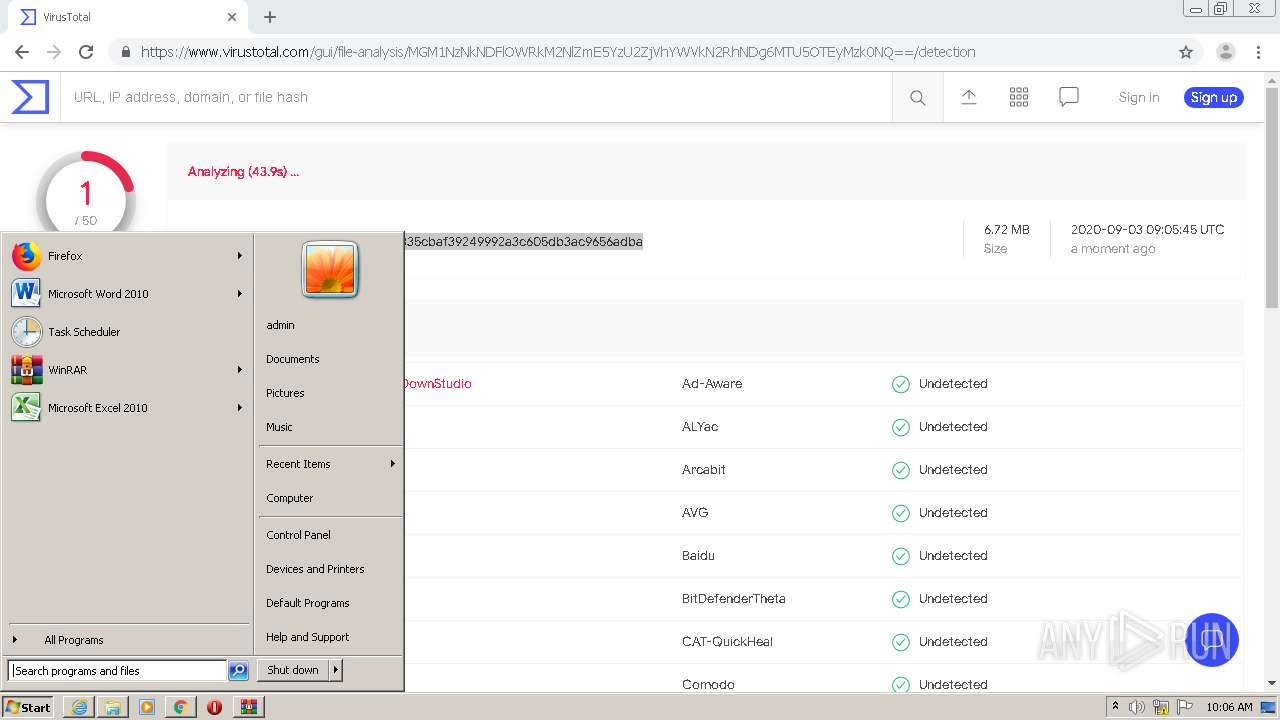Expand the Microsoft Word 2010 submenu arrow
The width and height of the screenshot is (1280, 720).
(240, 294)
